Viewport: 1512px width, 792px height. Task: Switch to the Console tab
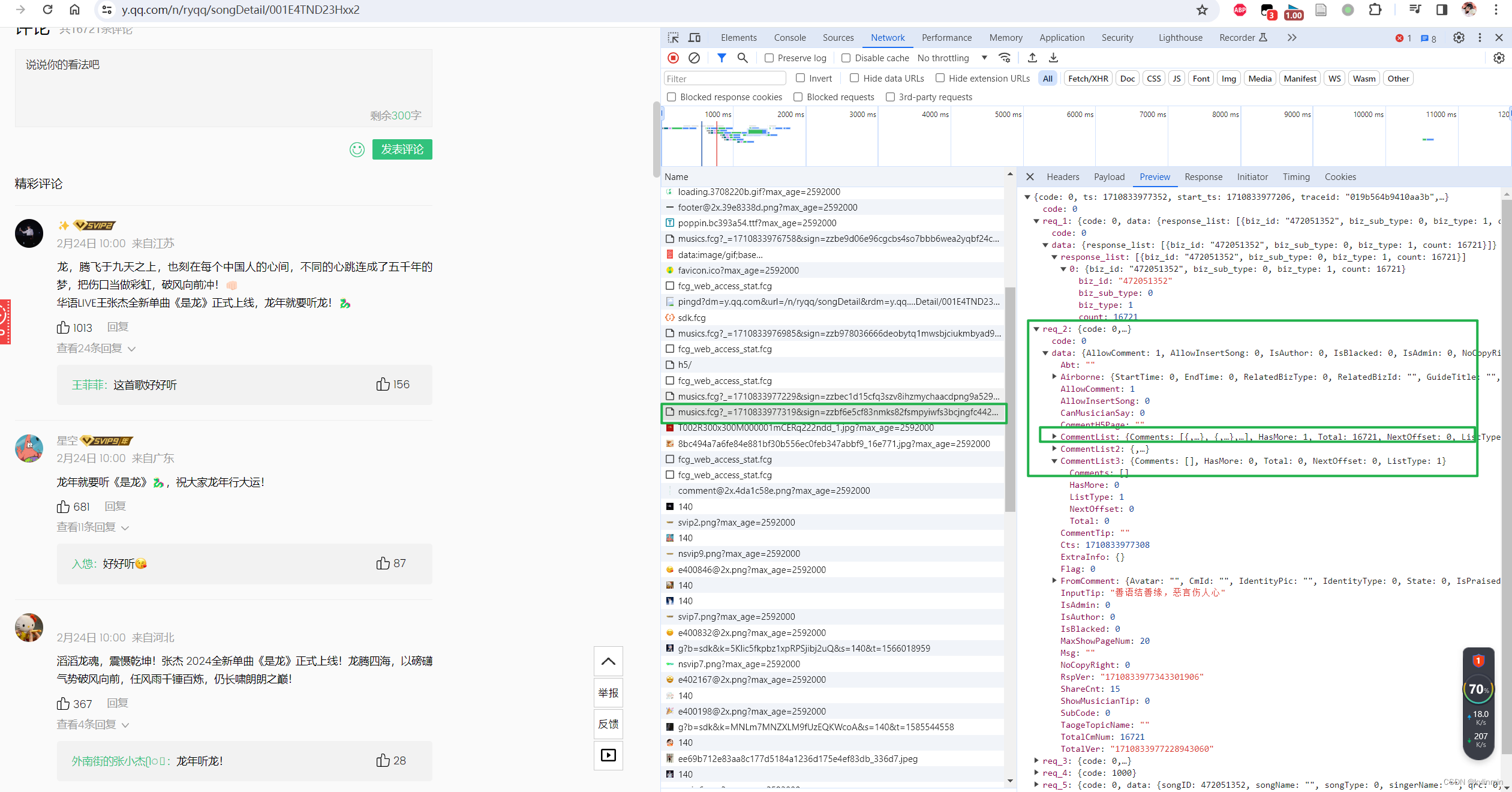(x=790, y=38)
